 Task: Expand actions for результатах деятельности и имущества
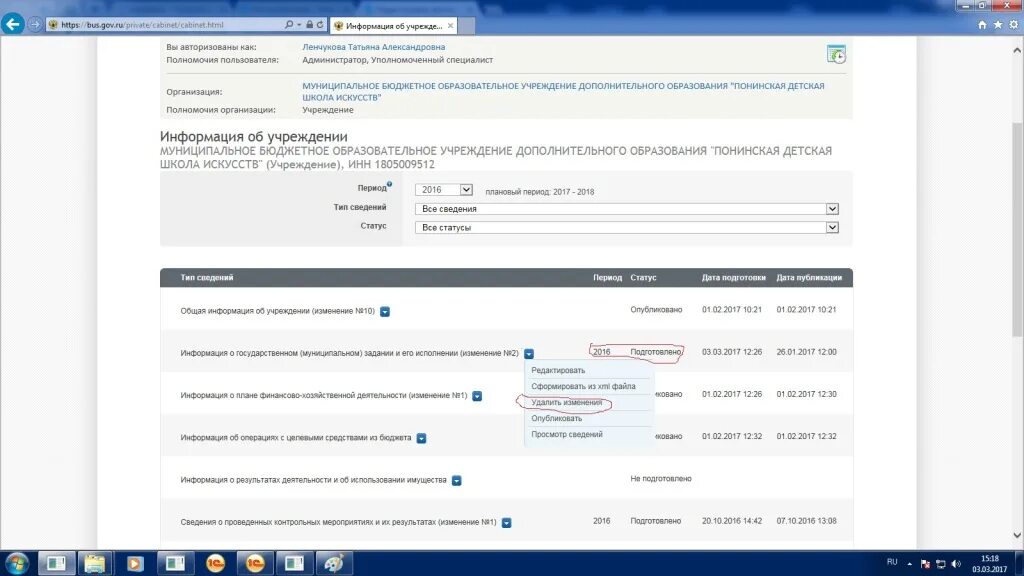click(456, 481)
